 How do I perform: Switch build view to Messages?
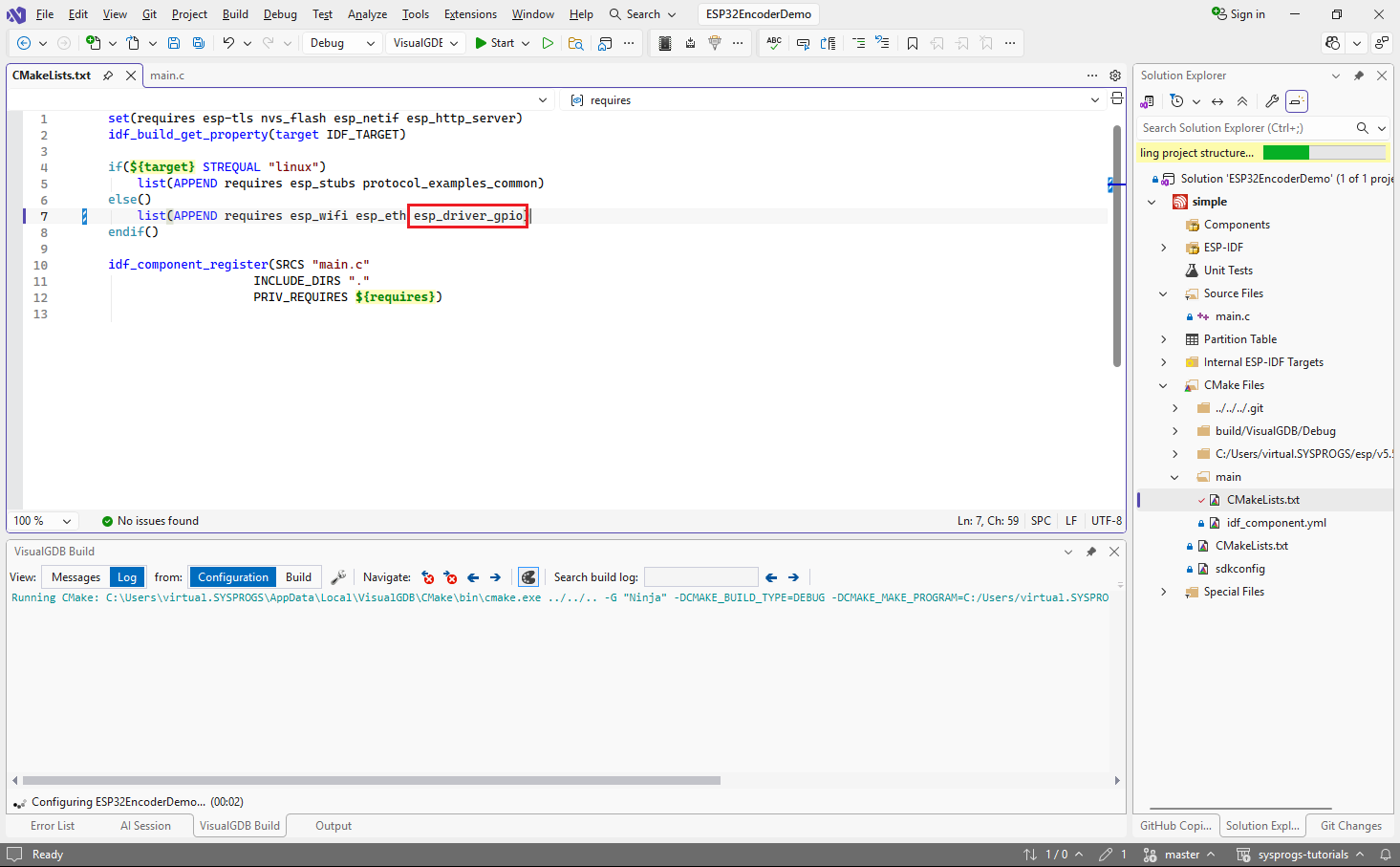coord(75,577)
